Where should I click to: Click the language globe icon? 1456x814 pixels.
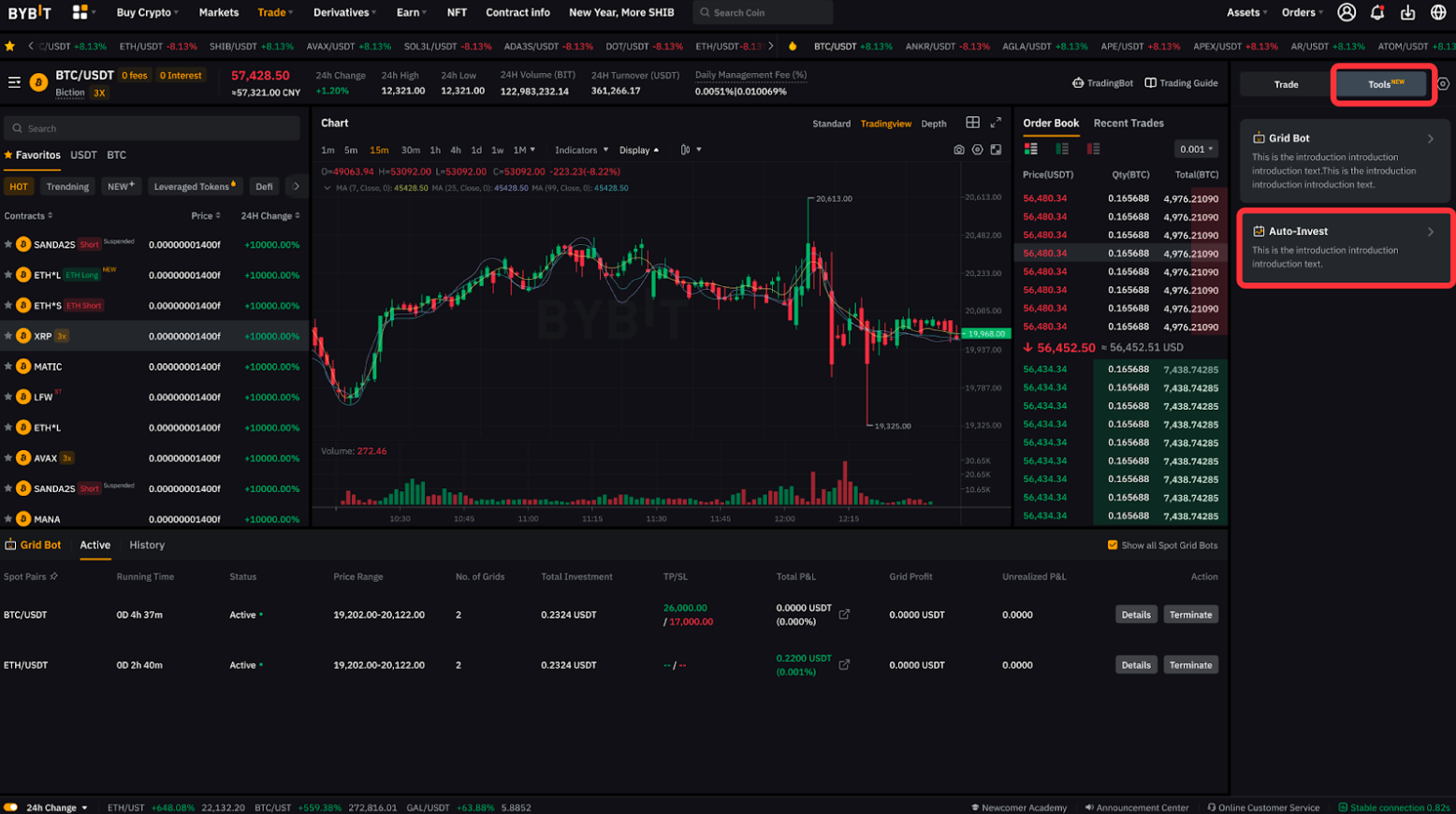(x=1437, y=12)
